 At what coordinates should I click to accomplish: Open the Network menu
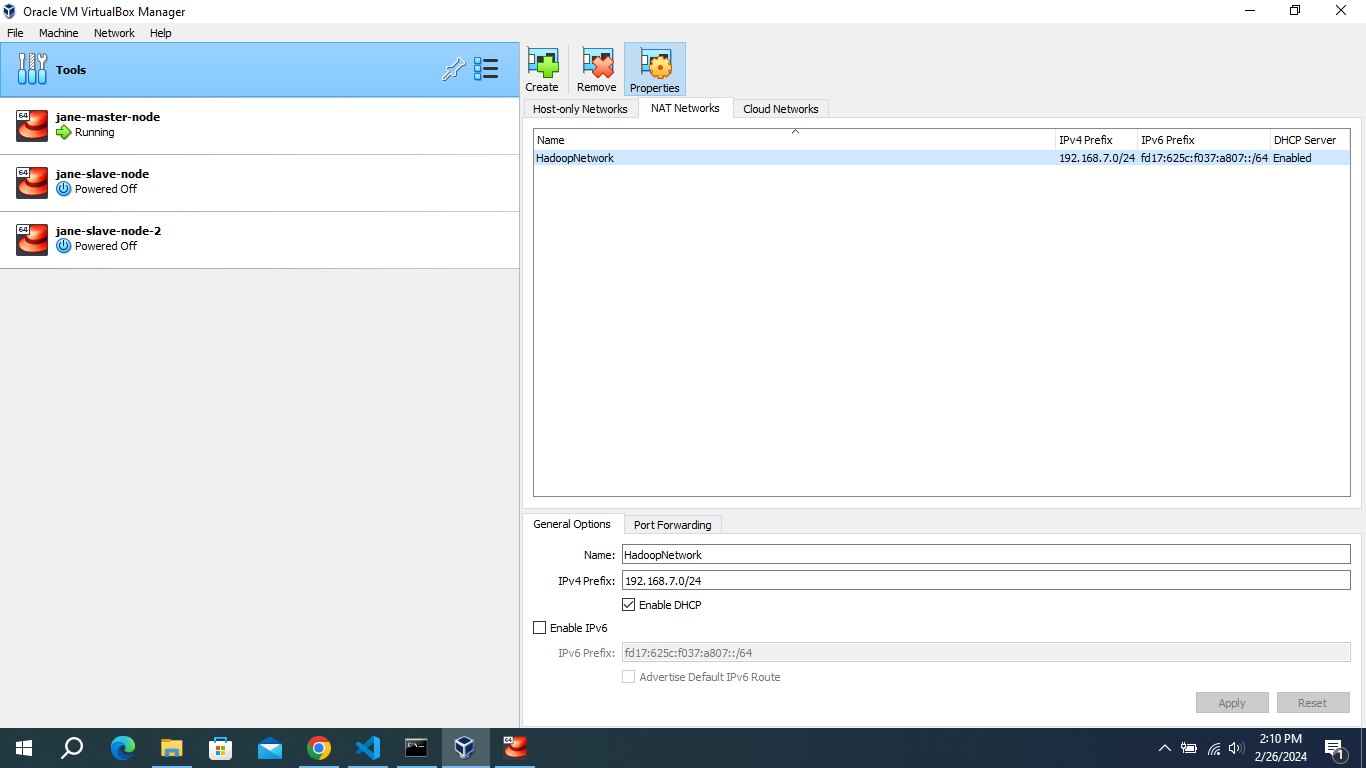114,33
